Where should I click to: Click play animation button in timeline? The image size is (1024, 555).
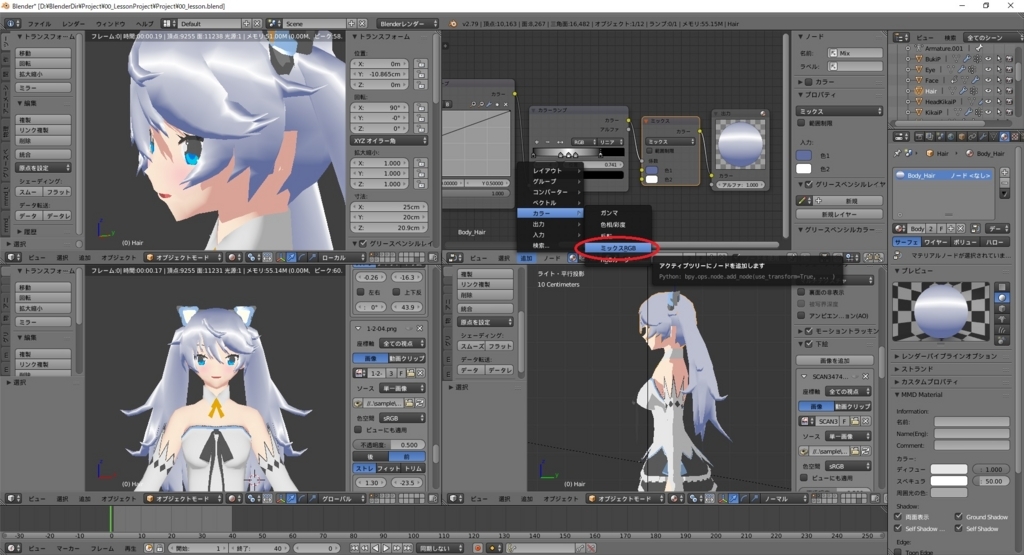tap(387, 548)
